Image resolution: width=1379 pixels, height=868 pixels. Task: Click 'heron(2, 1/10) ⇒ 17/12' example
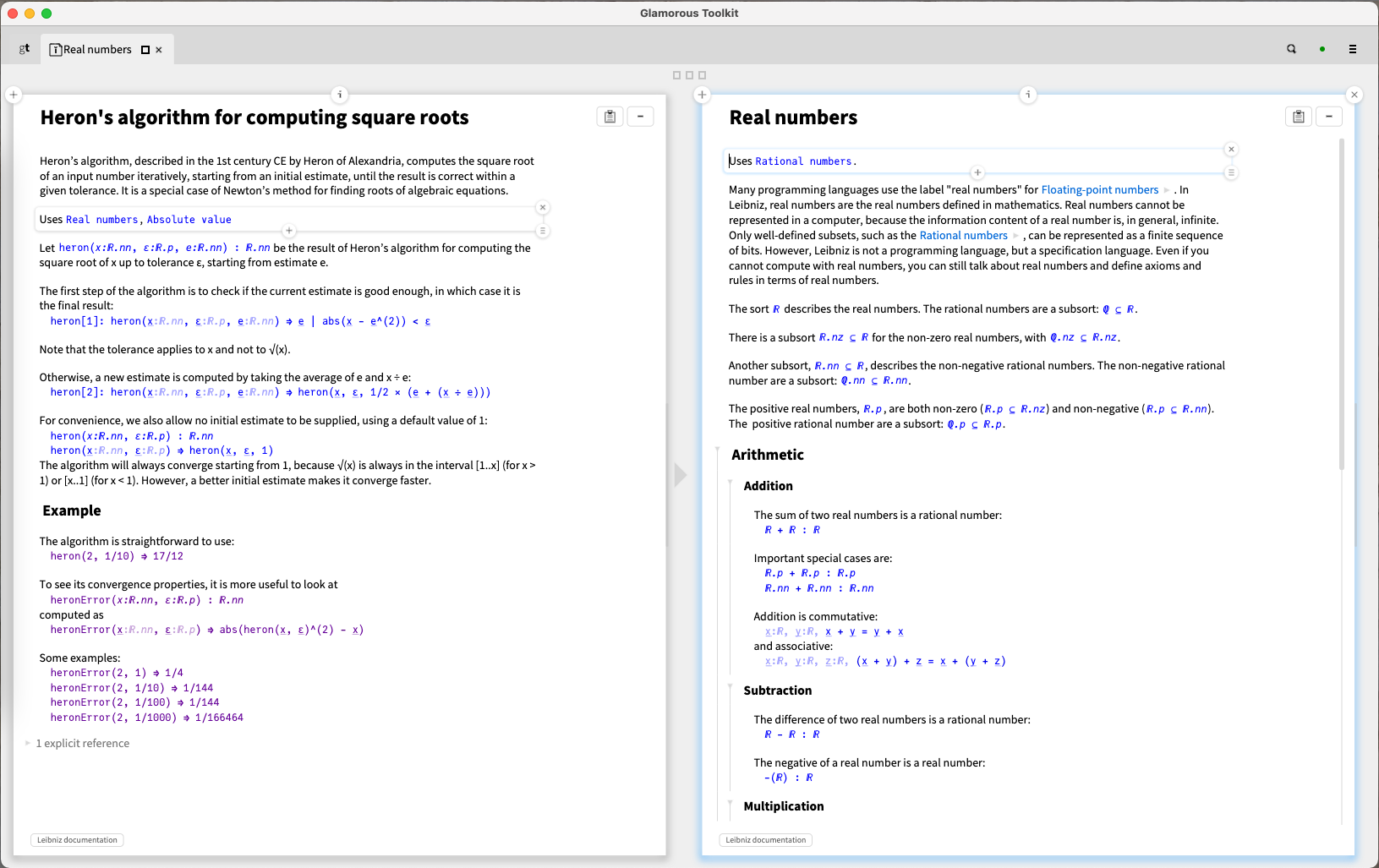(117, 556)
